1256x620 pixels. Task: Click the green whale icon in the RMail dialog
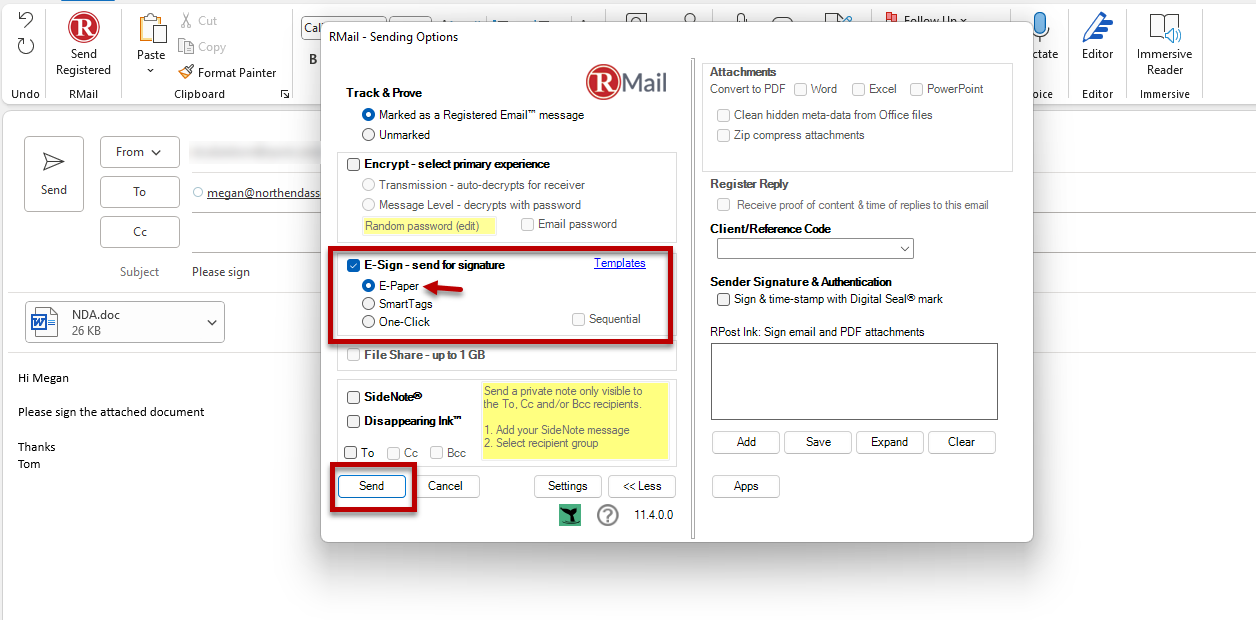point(570,515)
